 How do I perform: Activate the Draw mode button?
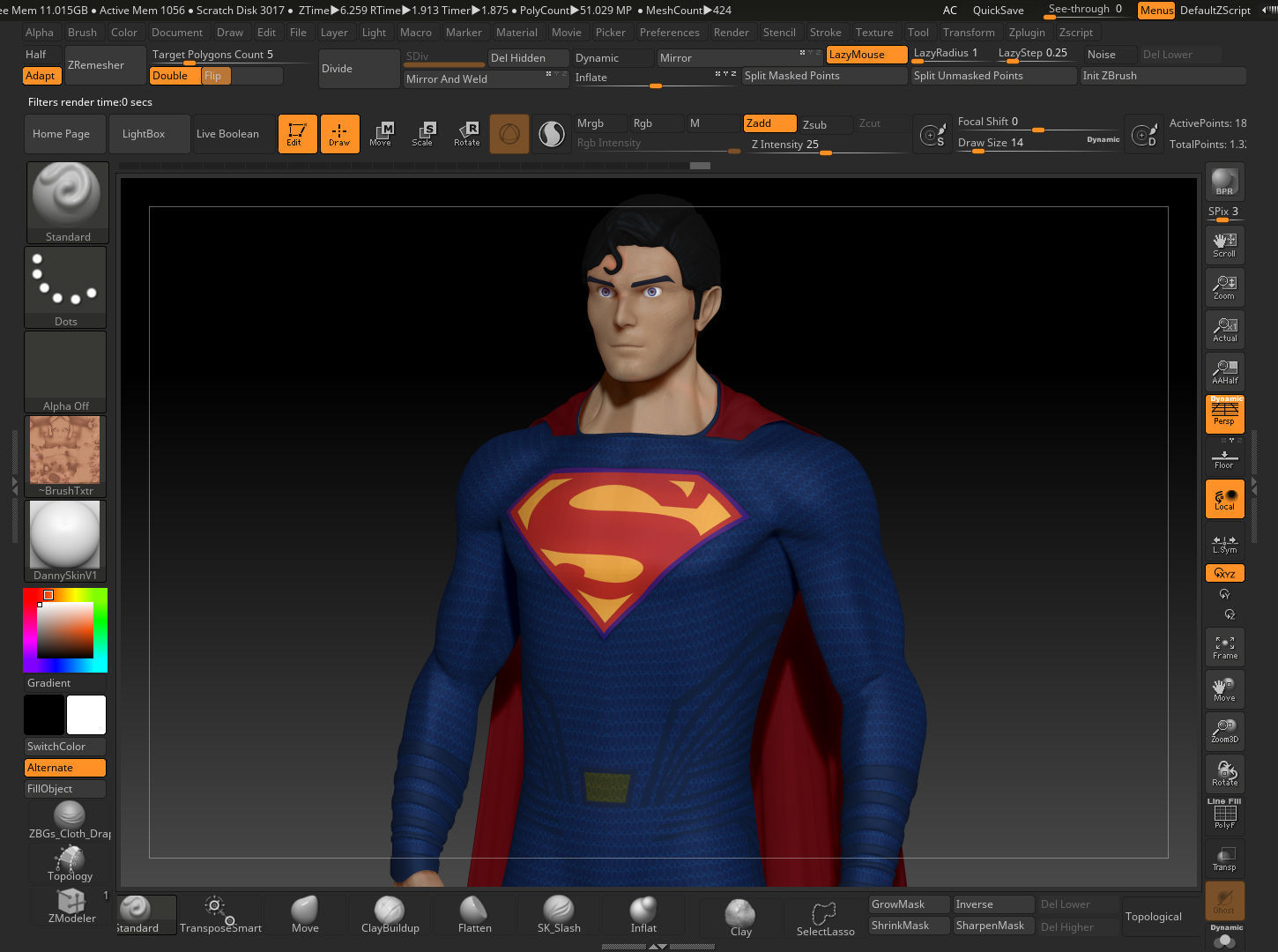(340, 134)
